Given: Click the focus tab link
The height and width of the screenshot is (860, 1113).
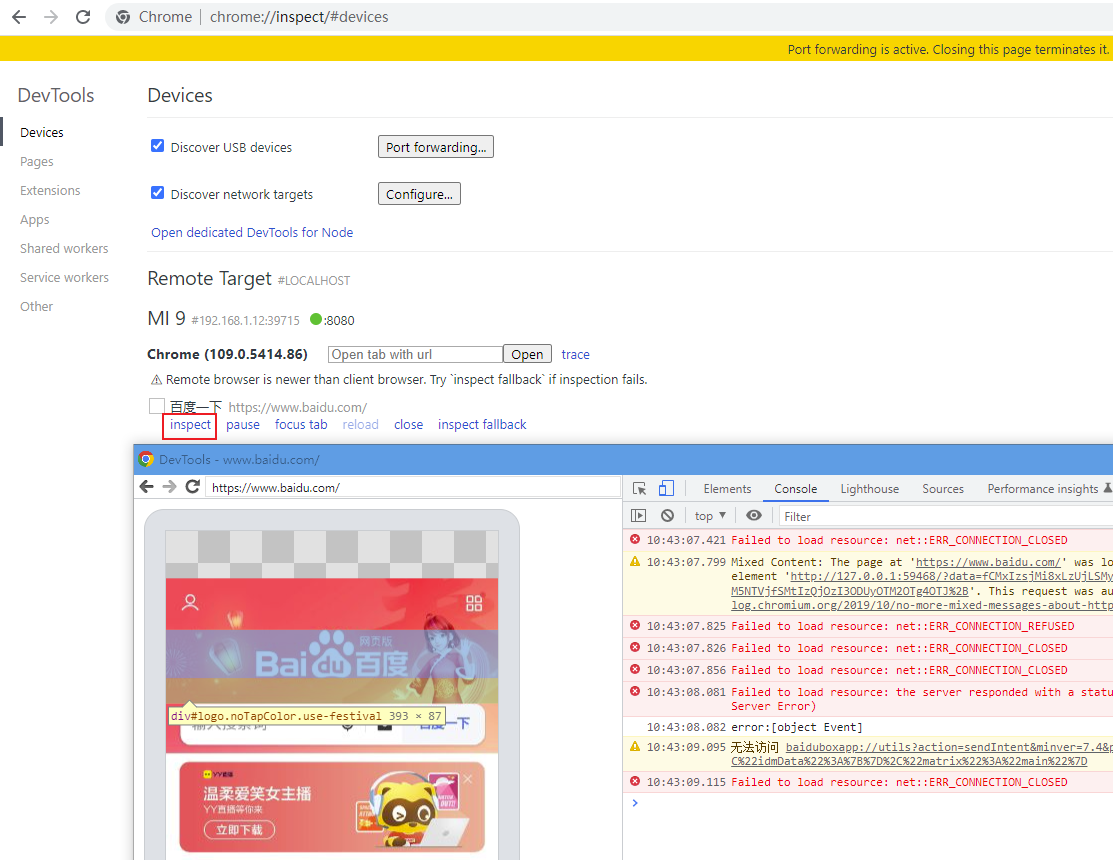Looking at the screenshot, I should pos(301,424).
